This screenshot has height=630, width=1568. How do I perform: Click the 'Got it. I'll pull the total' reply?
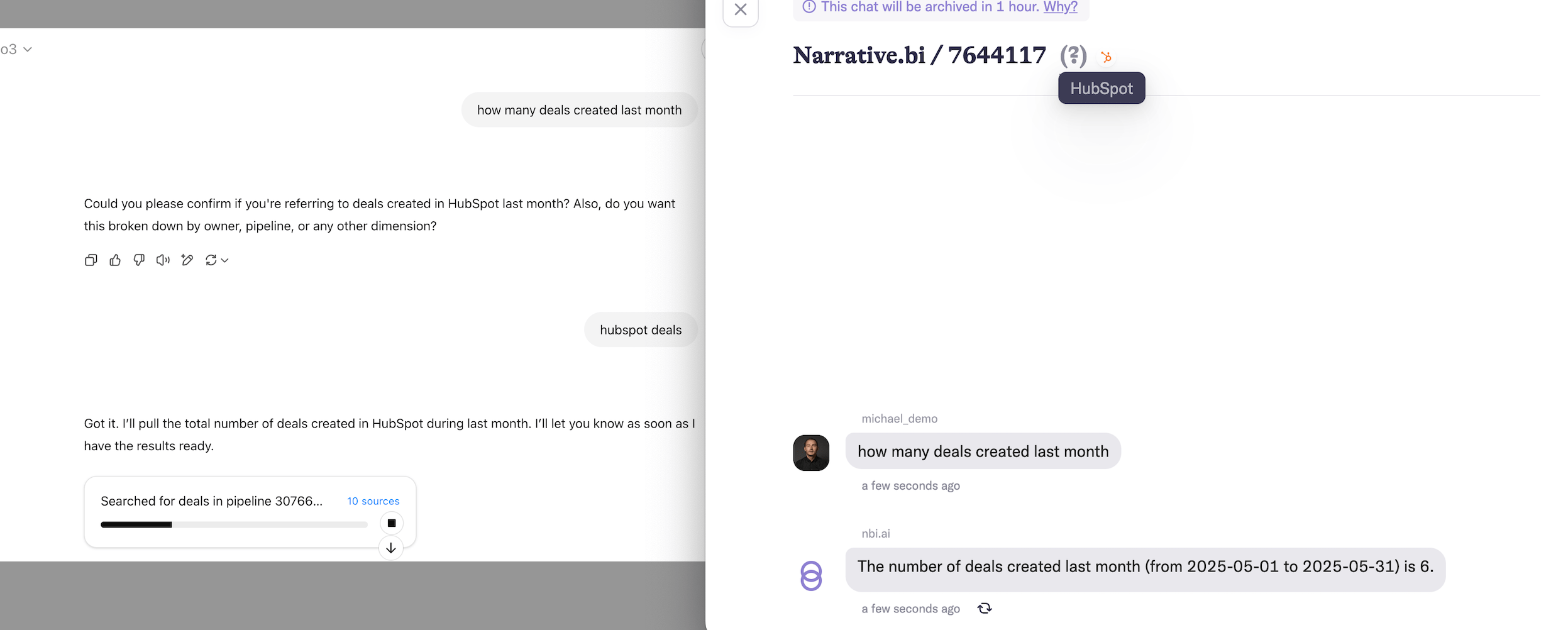(390, 434)
